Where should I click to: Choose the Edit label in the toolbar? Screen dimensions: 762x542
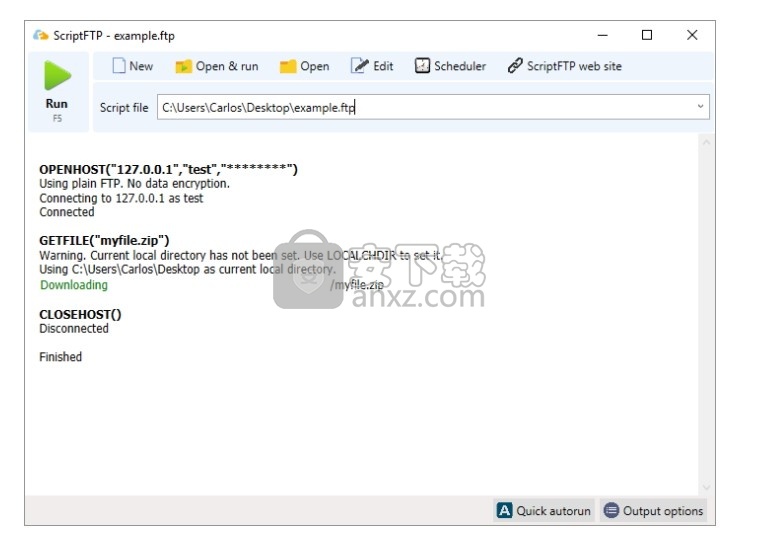tap(383, 66)
